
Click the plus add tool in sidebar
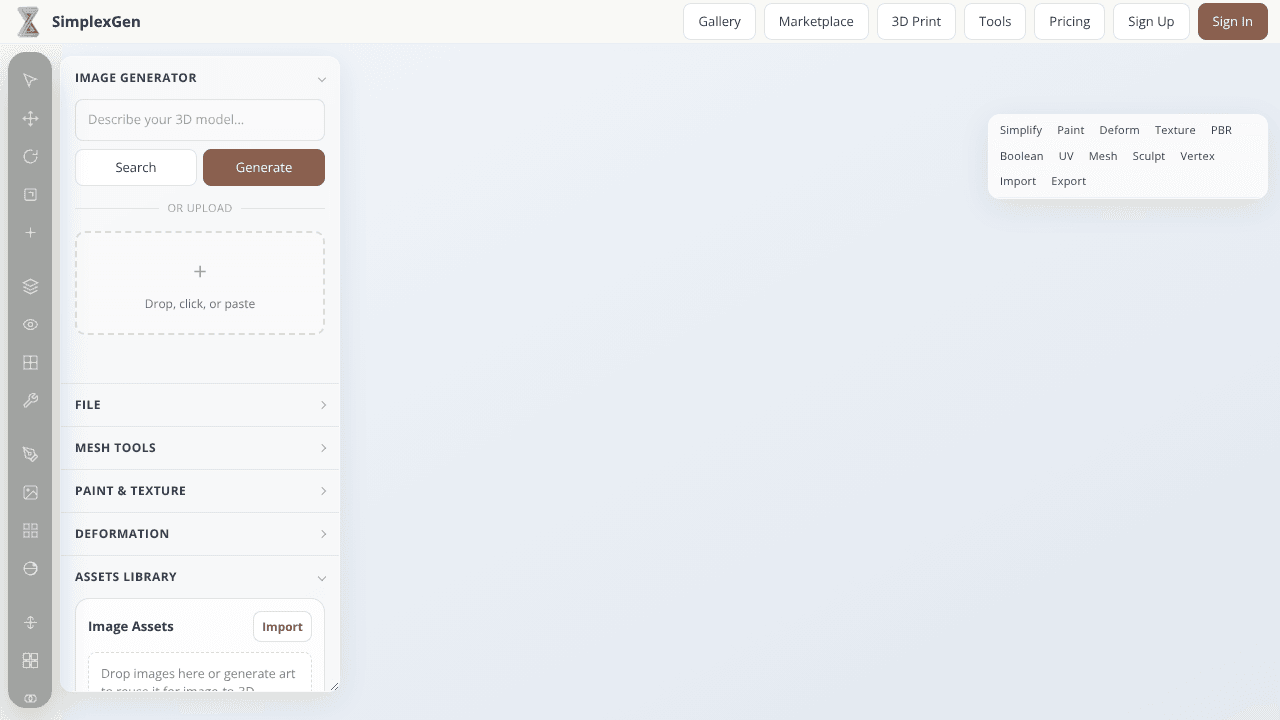tap(30, 233)
